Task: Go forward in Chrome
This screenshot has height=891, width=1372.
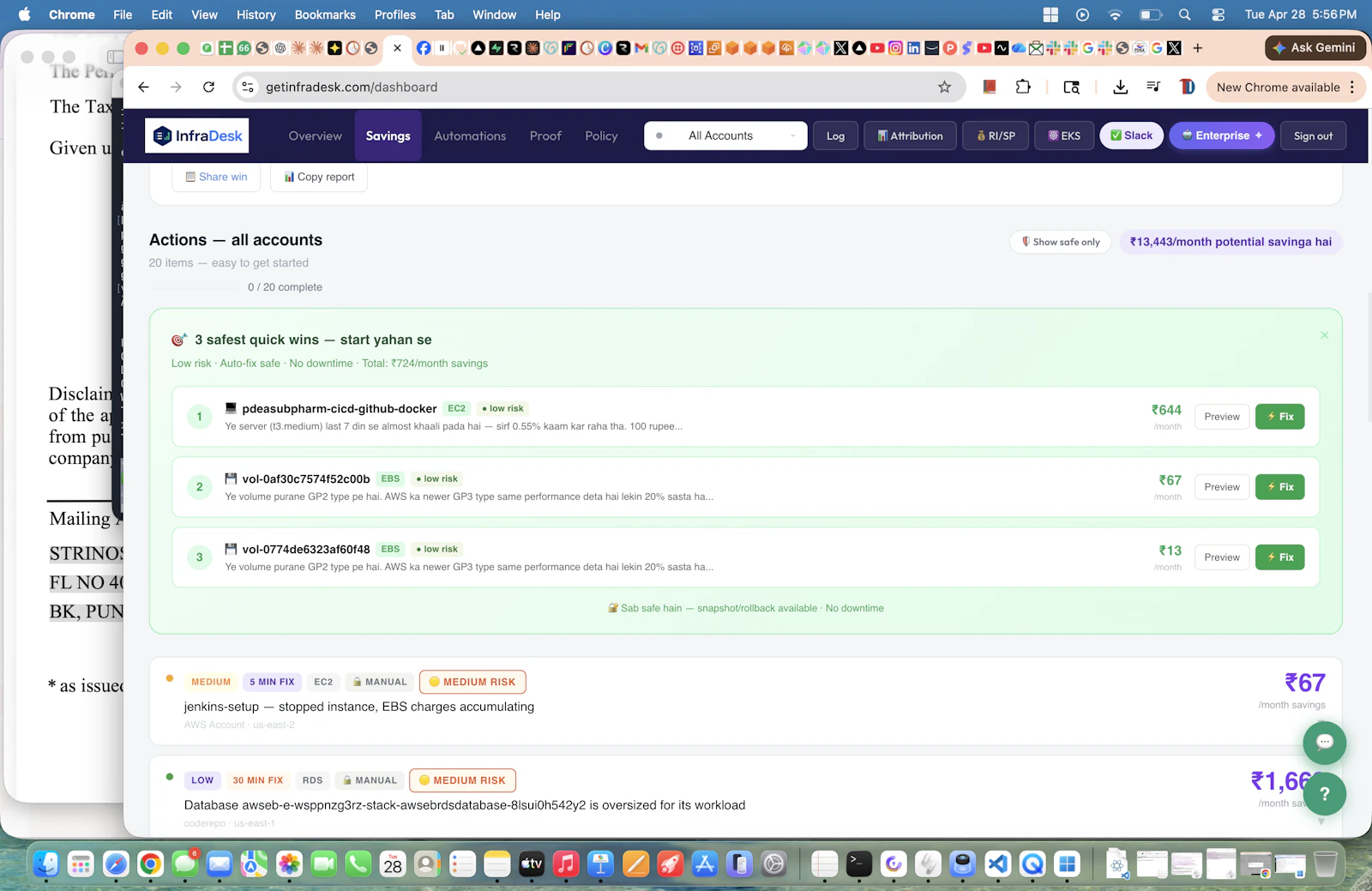Action: (x=176, y=87)
